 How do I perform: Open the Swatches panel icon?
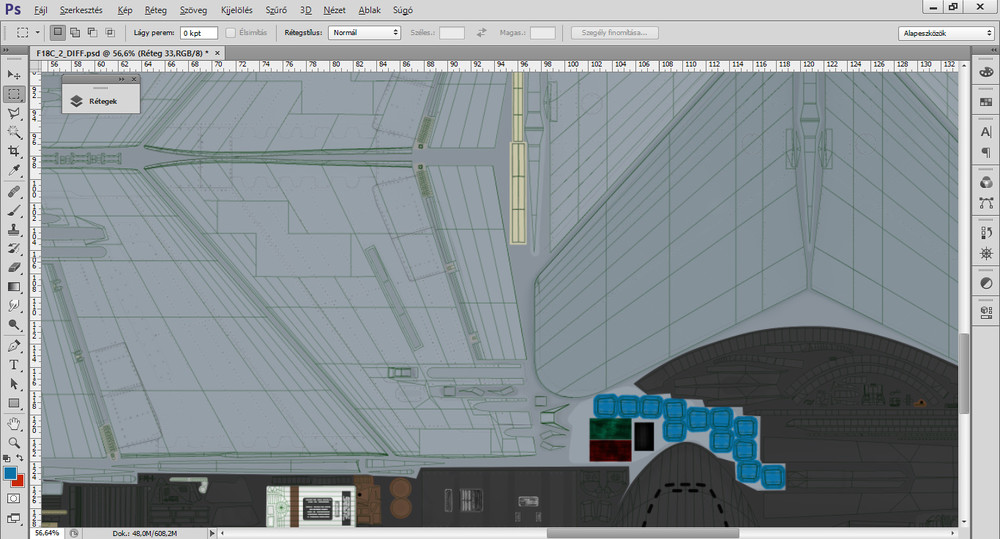pos(986,102)
